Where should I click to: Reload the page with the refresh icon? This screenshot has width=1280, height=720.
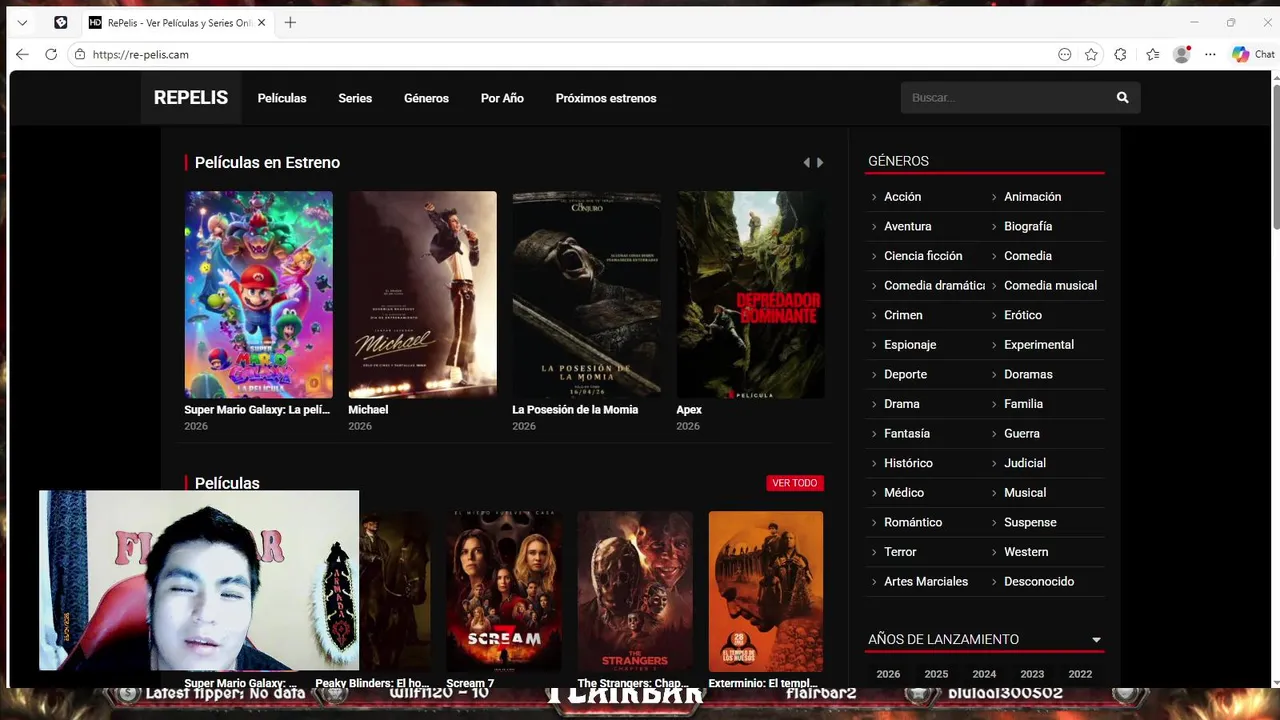coord(51,55)
